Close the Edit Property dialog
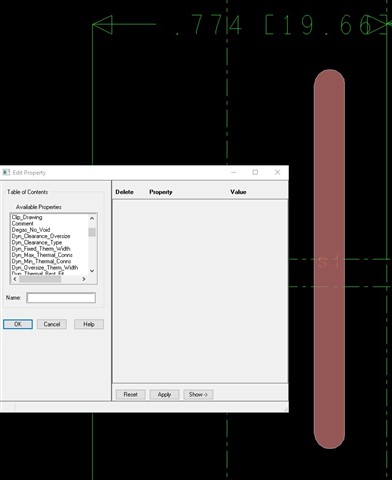 point(277,172)
